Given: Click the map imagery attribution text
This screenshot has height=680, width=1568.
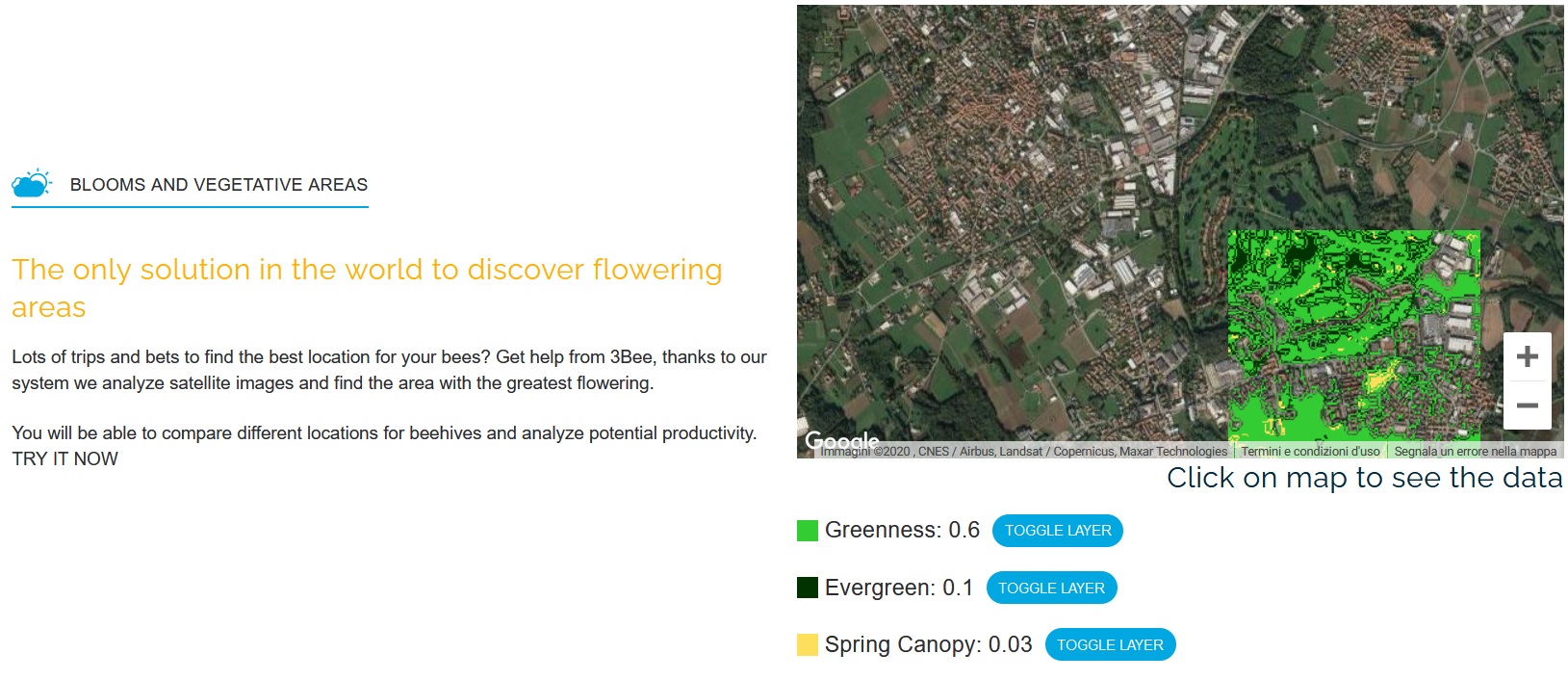Looking at the screenshot, I should [x=1023, y=451].
